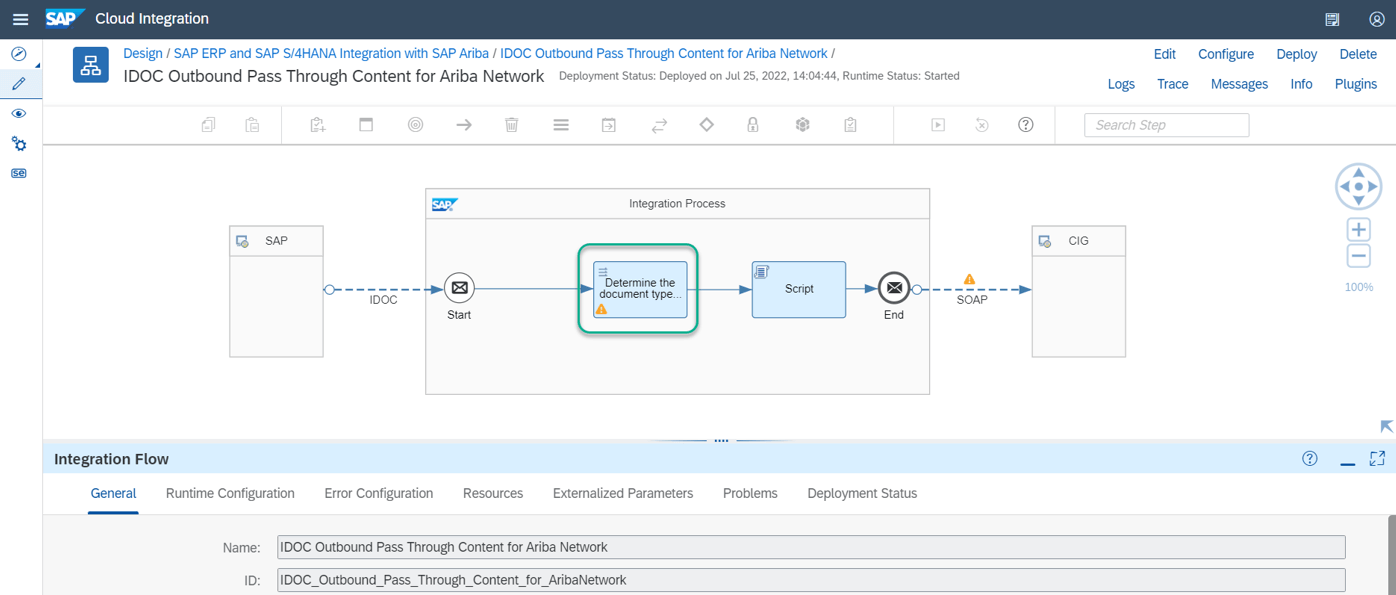
Task: Click the process window icon in toolbar
Action: click(x=366, y=125)
